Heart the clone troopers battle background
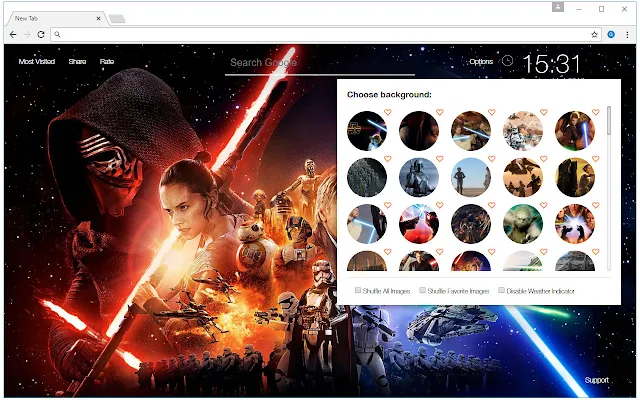Screen dimensions: 640x400 544,112
